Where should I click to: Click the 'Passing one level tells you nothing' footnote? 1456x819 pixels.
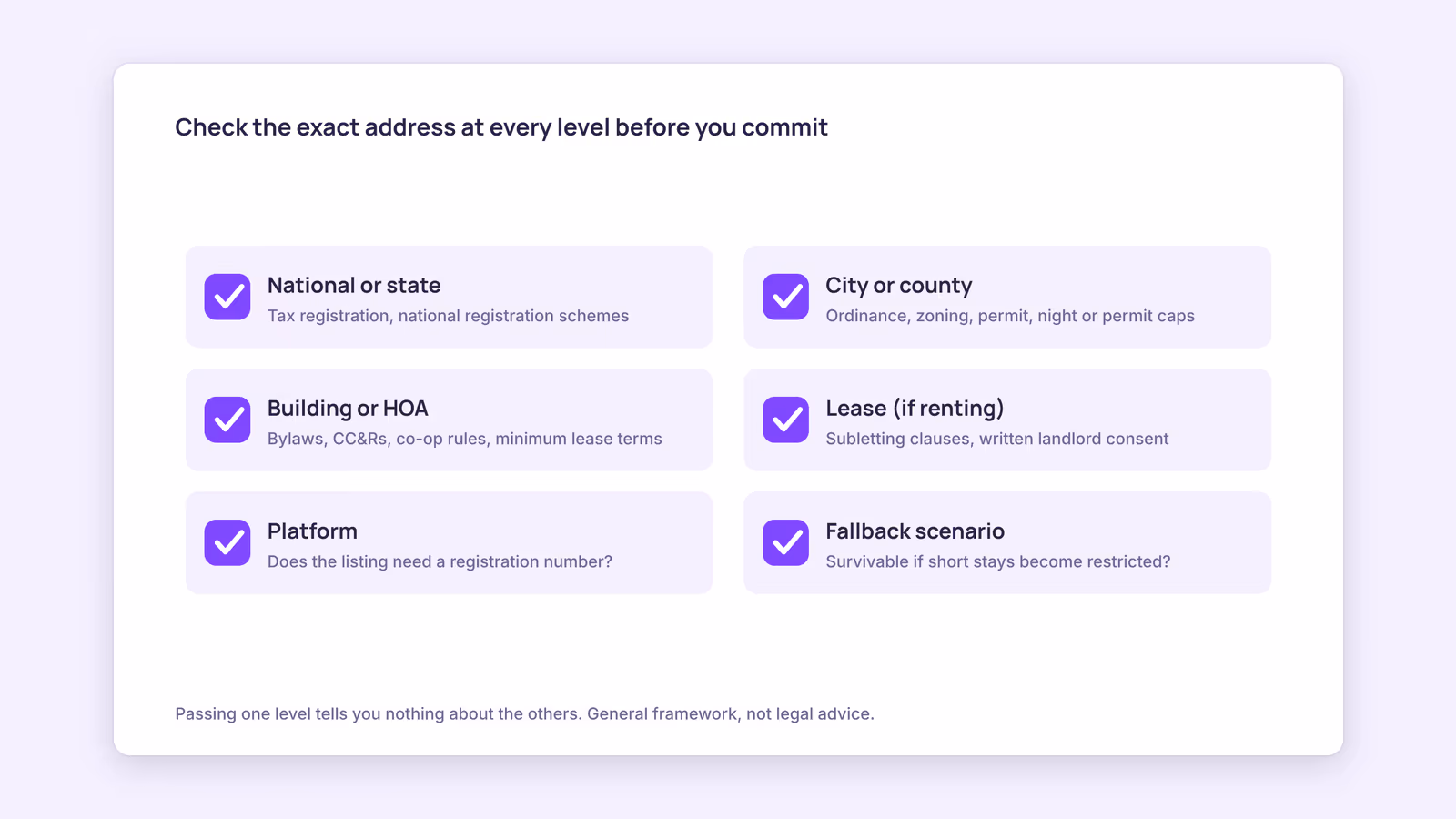pos(524,714)
